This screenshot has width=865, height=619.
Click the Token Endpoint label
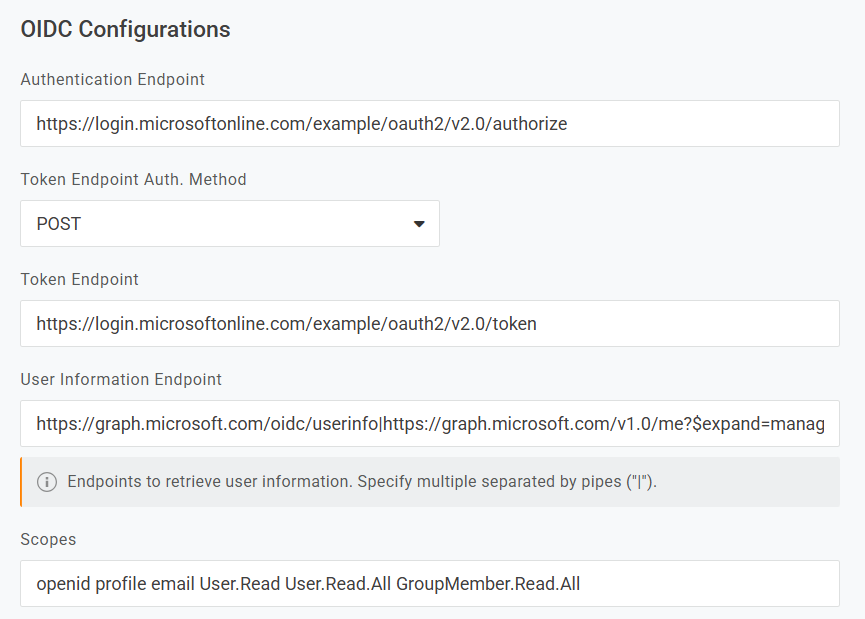(79, 279)
